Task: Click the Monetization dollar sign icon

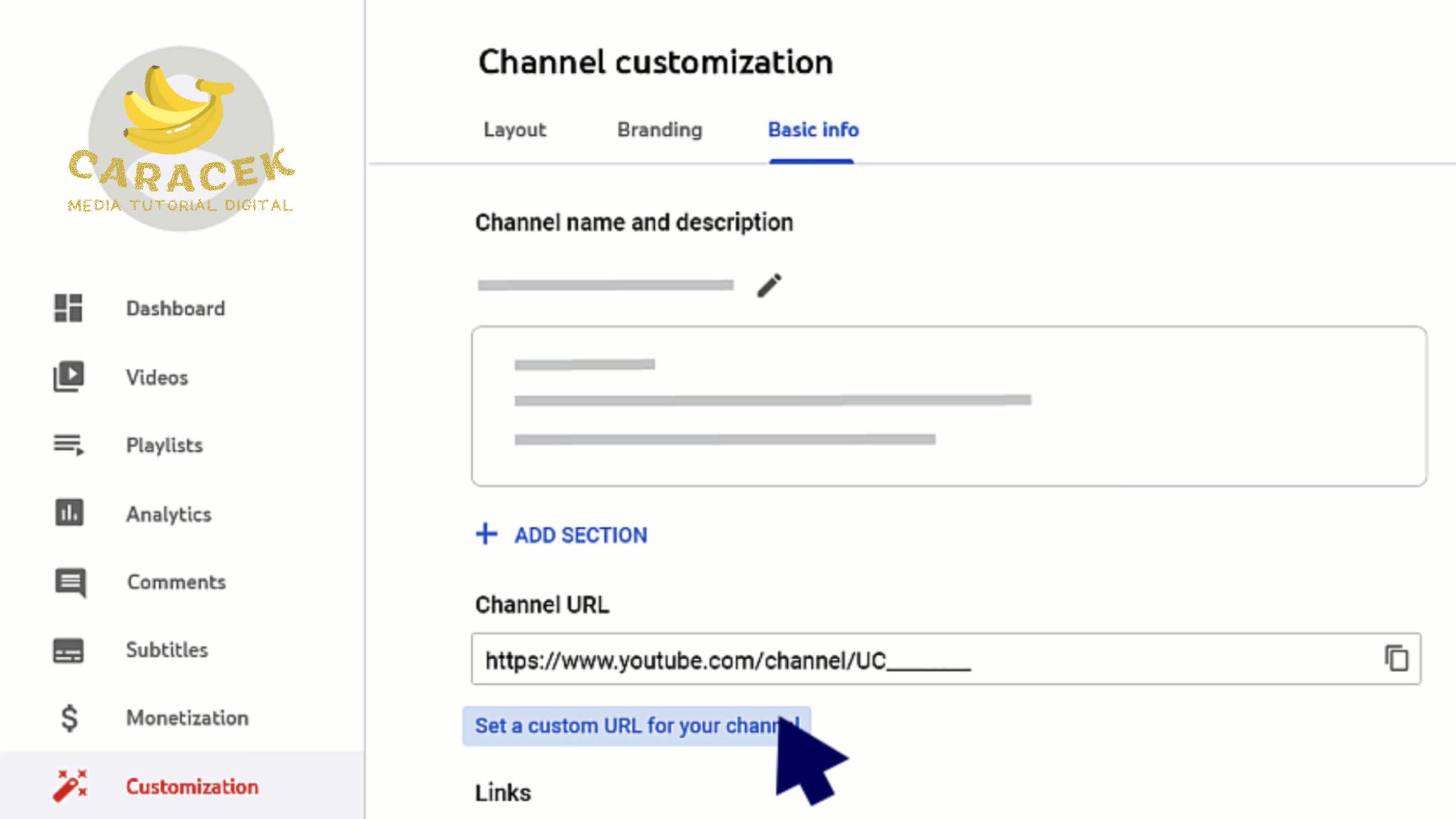Action: click(x=69, y=718)
